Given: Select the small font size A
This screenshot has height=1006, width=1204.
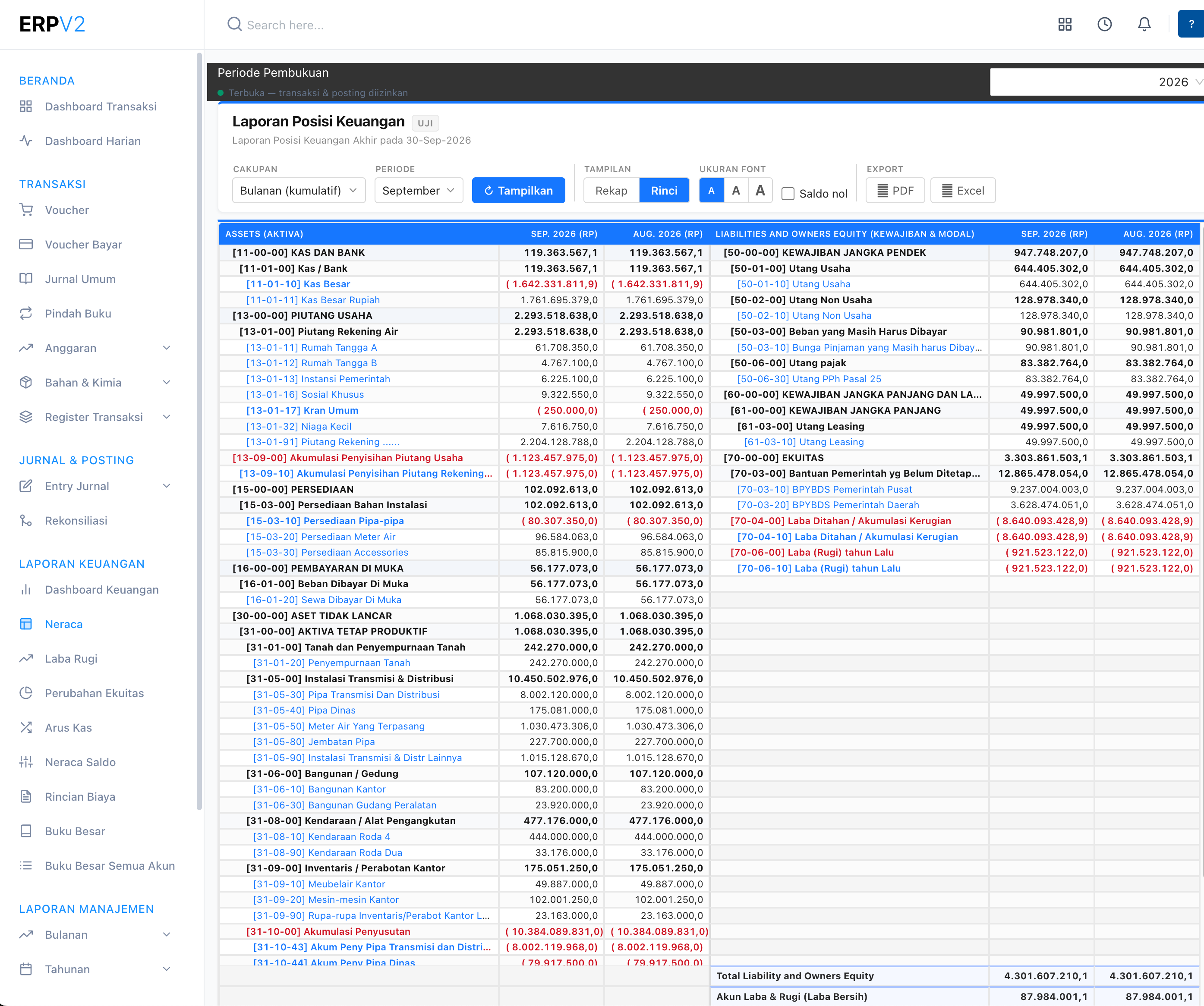Looking at the screenshot, I should pos(711,191).
